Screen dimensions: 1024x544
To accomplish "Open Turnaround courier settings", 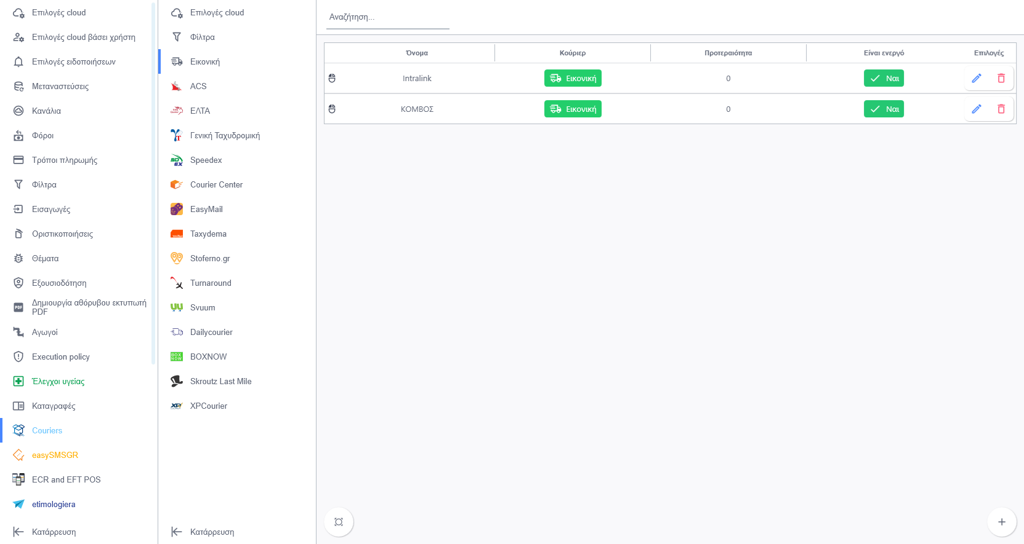I will point(210,283).
